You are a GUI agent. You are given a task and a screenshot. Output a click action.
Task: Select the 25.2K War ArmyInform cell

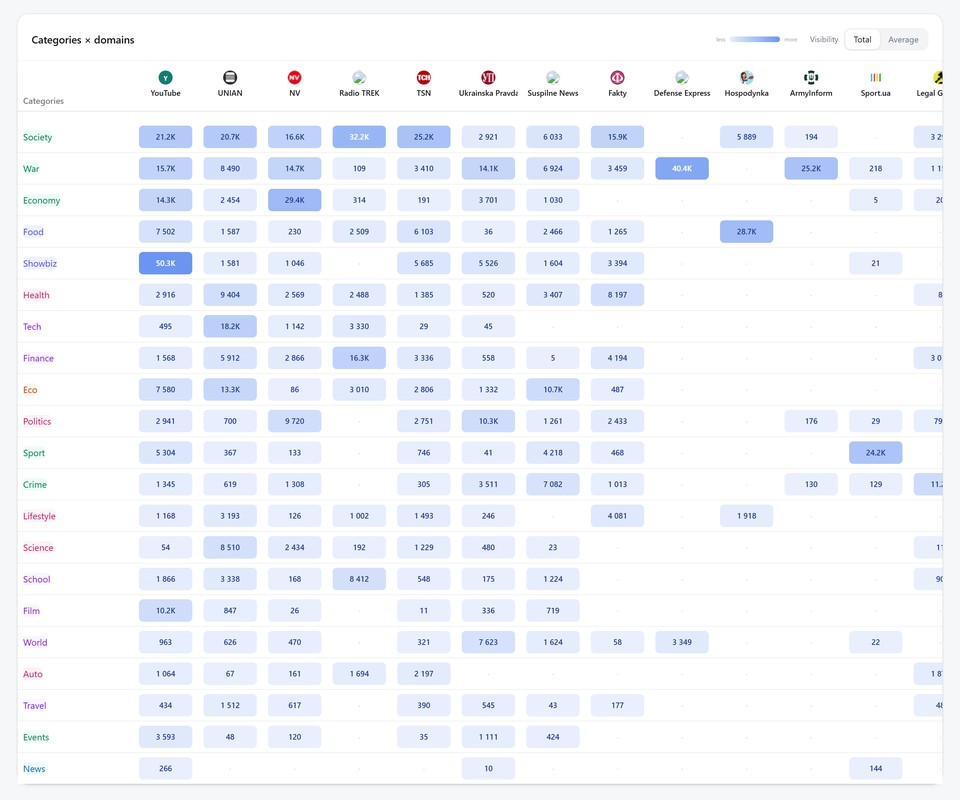tap(811, 168)
